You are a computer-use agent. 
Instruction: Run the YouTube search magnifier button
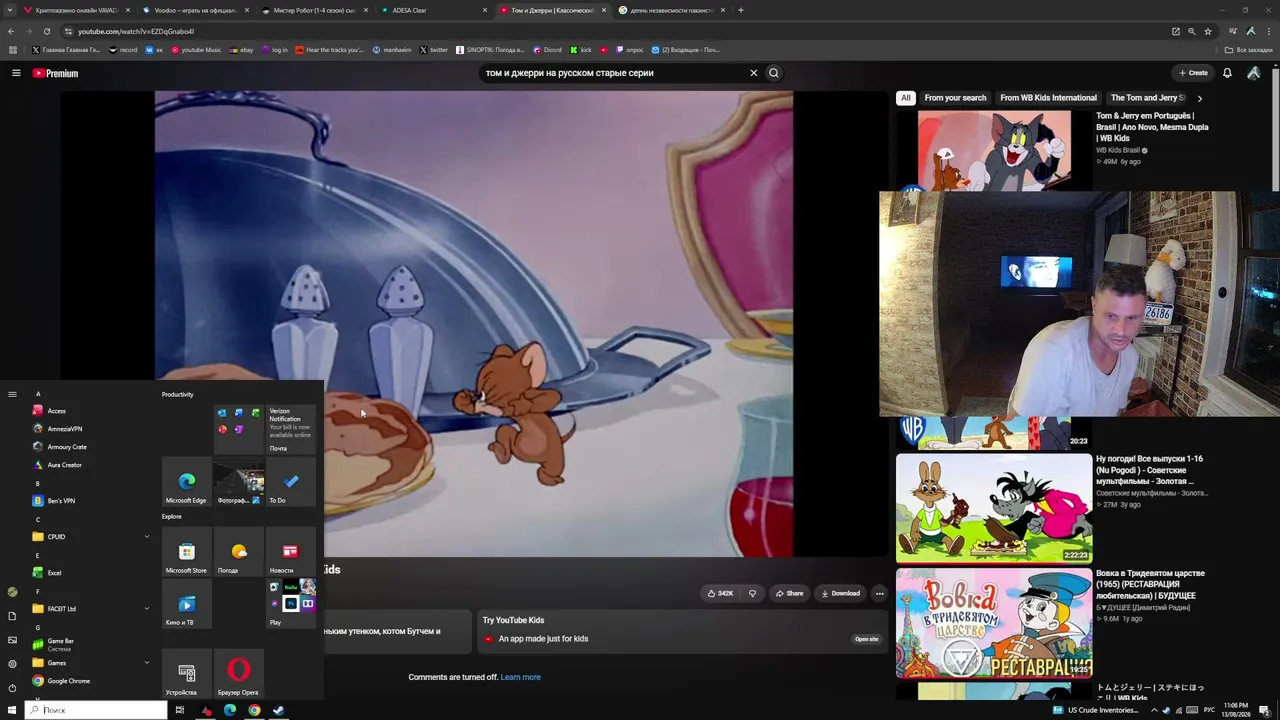(773, 73)
